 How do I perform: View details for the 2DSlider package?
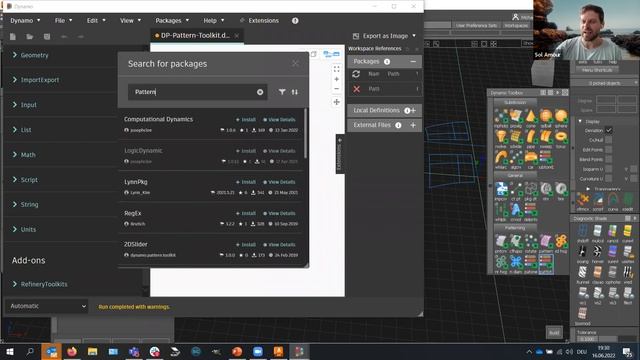(x=280, y=244)
